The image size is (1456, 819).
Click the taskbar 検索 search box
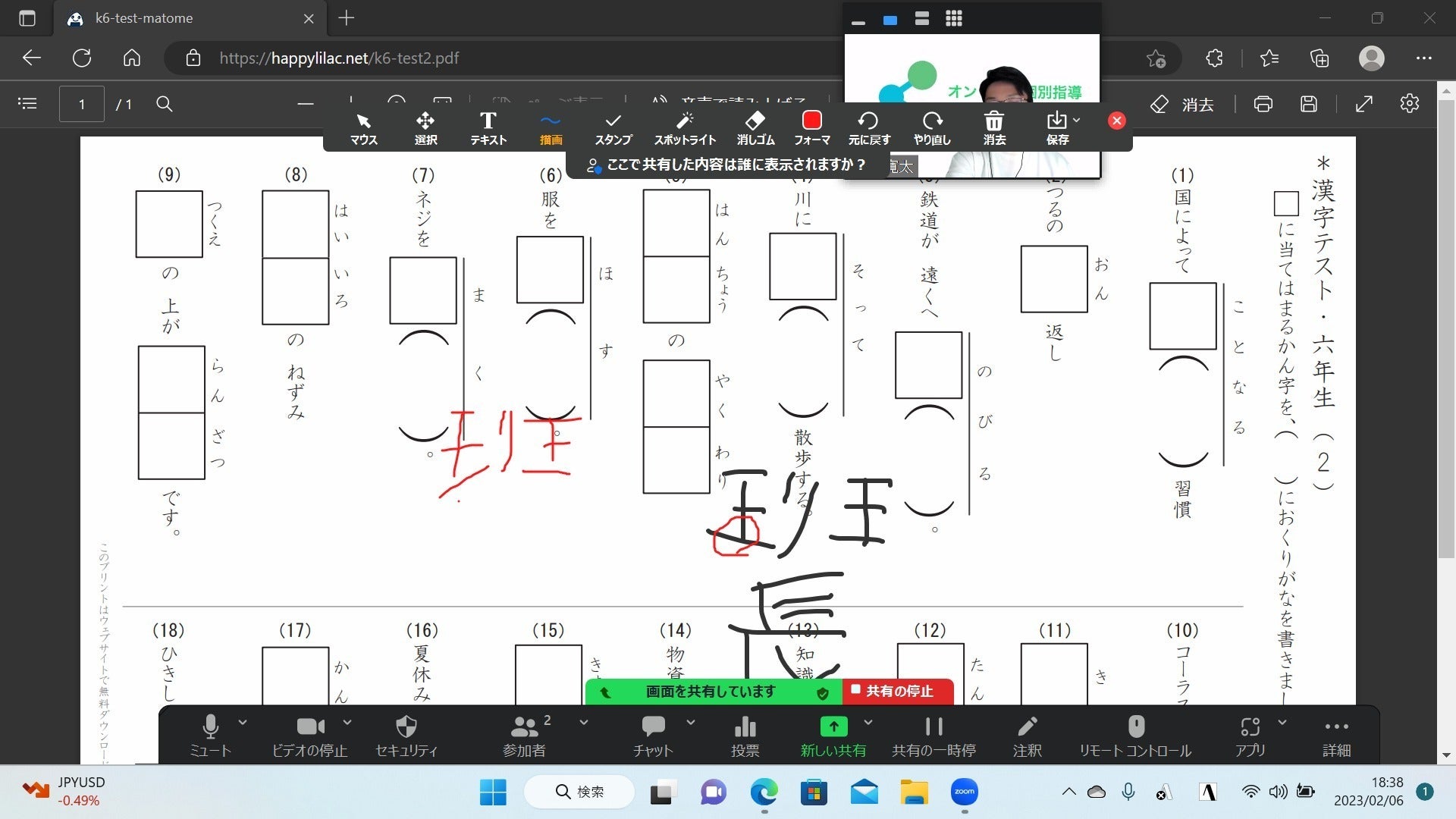tap(579, 792)
